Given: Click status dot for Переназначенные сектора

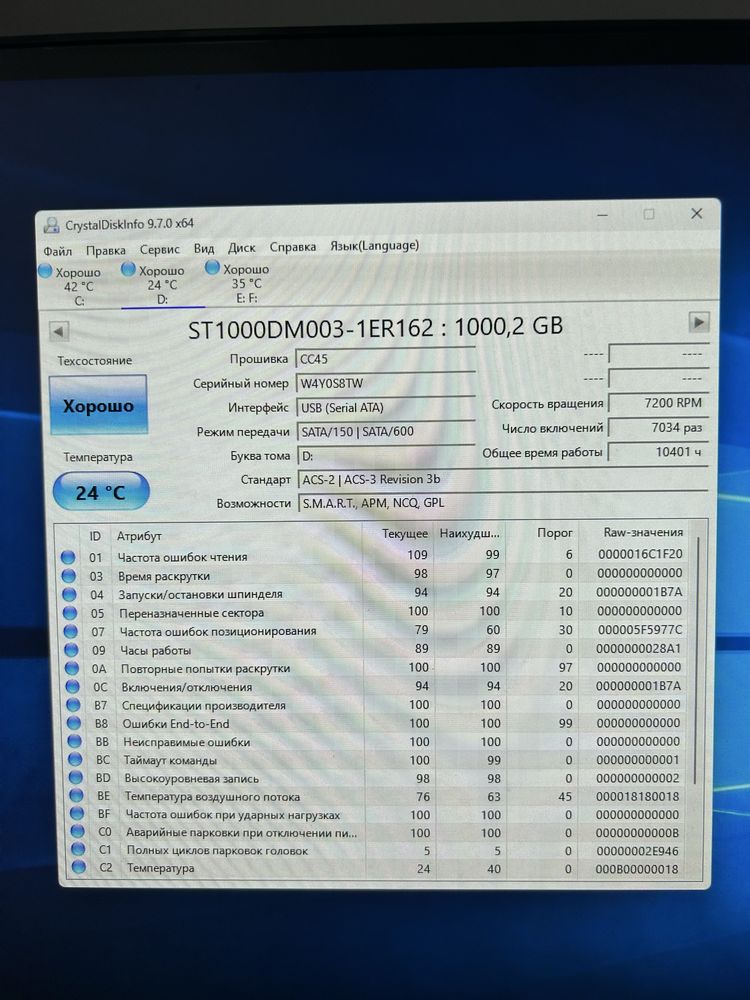Looking at the screenshot, I should pyautogui.click(x=70, y=613).
